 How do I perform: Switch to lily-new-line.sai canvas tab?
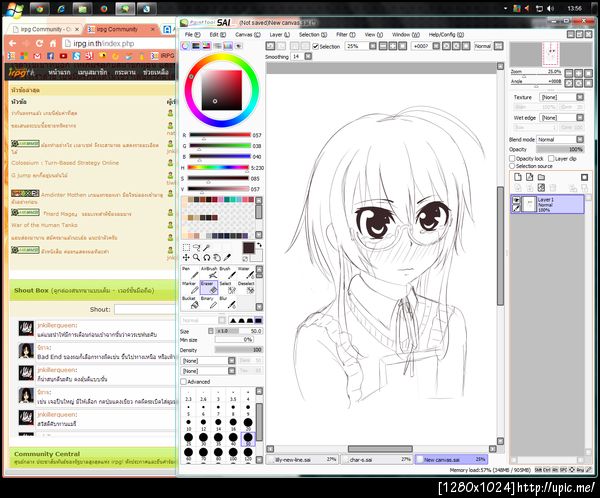[302, 459]
